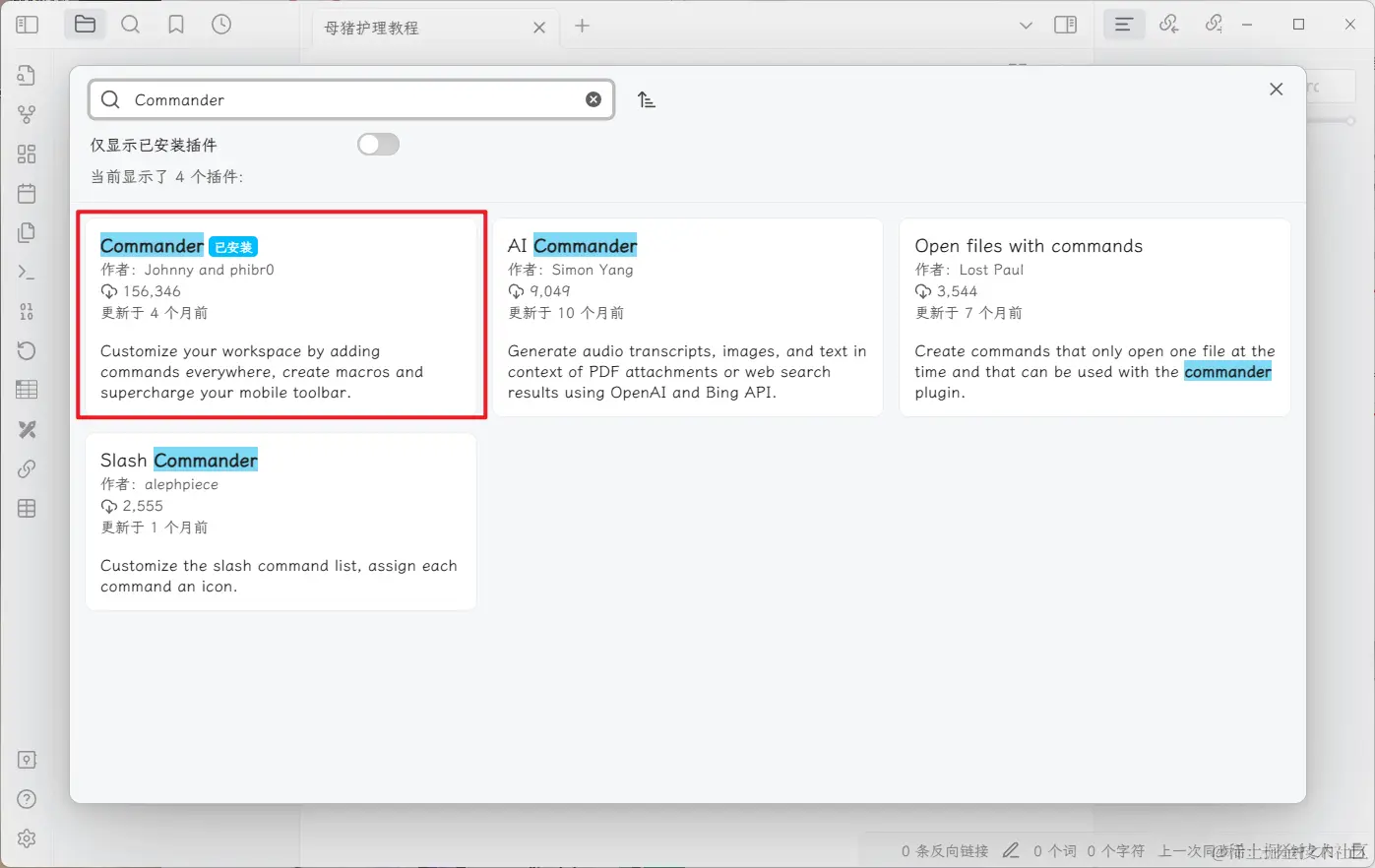Click download count 3,544

pyautogui.click(x=957, y=291)
